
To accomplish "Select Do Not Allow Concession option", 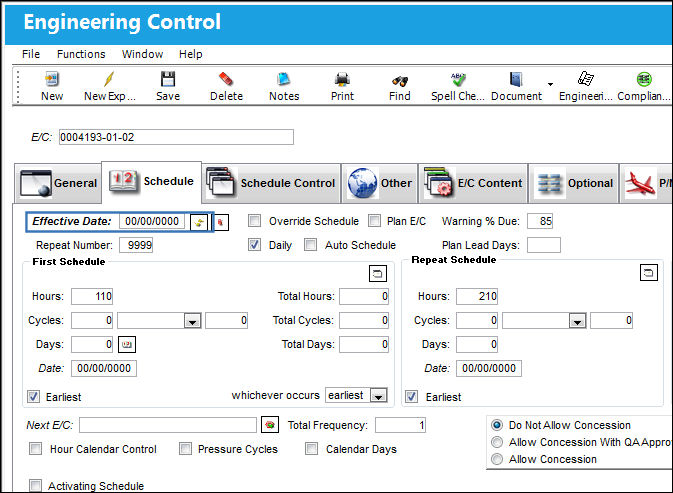I will pyautogui.click(x=497, y=425).
